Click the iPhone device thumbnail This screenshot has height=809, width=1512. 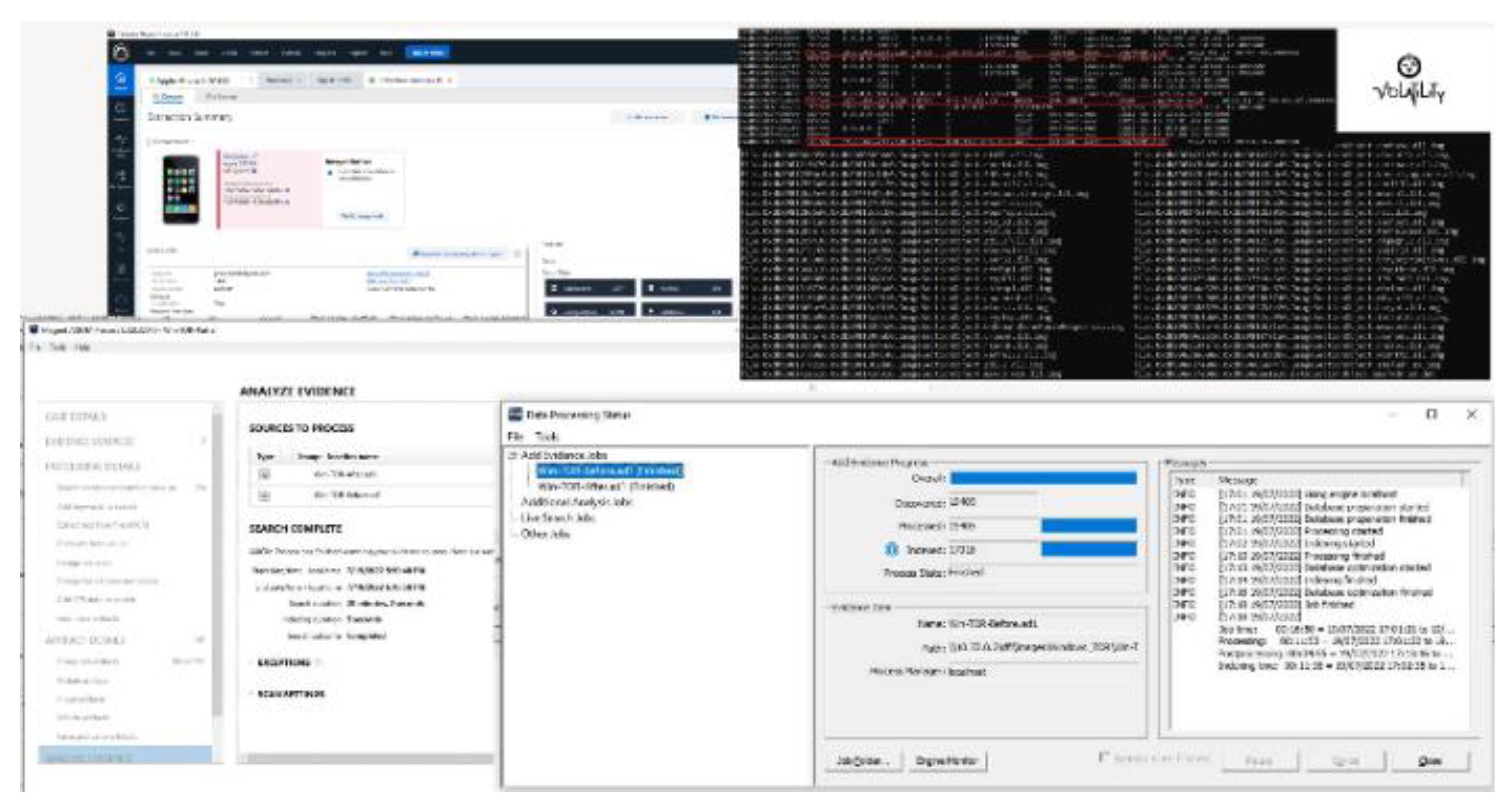[x=181, y=189]
